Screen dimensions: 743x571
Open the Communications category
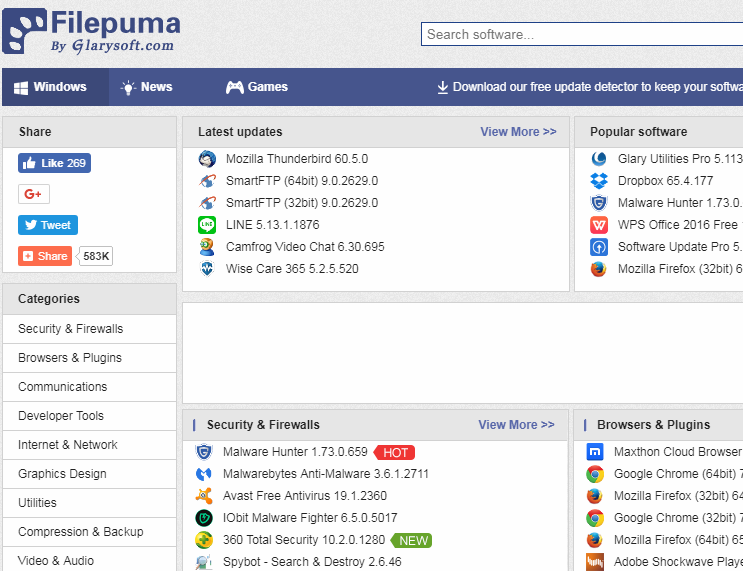click(x=90, y=387)
